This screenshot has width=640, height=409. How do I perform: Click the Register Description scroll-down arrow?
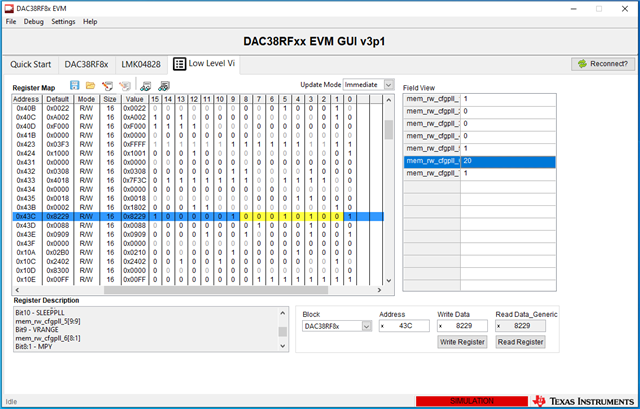282,346
